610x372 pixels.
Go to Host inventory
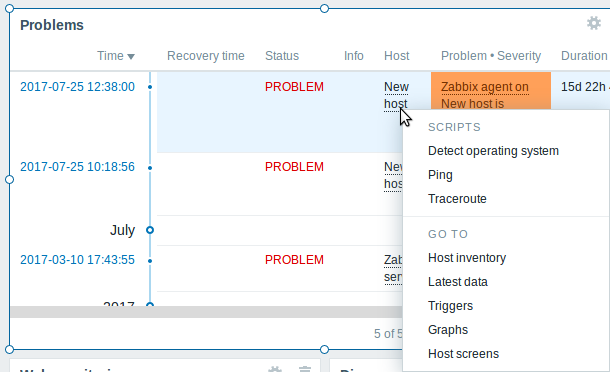467,258
